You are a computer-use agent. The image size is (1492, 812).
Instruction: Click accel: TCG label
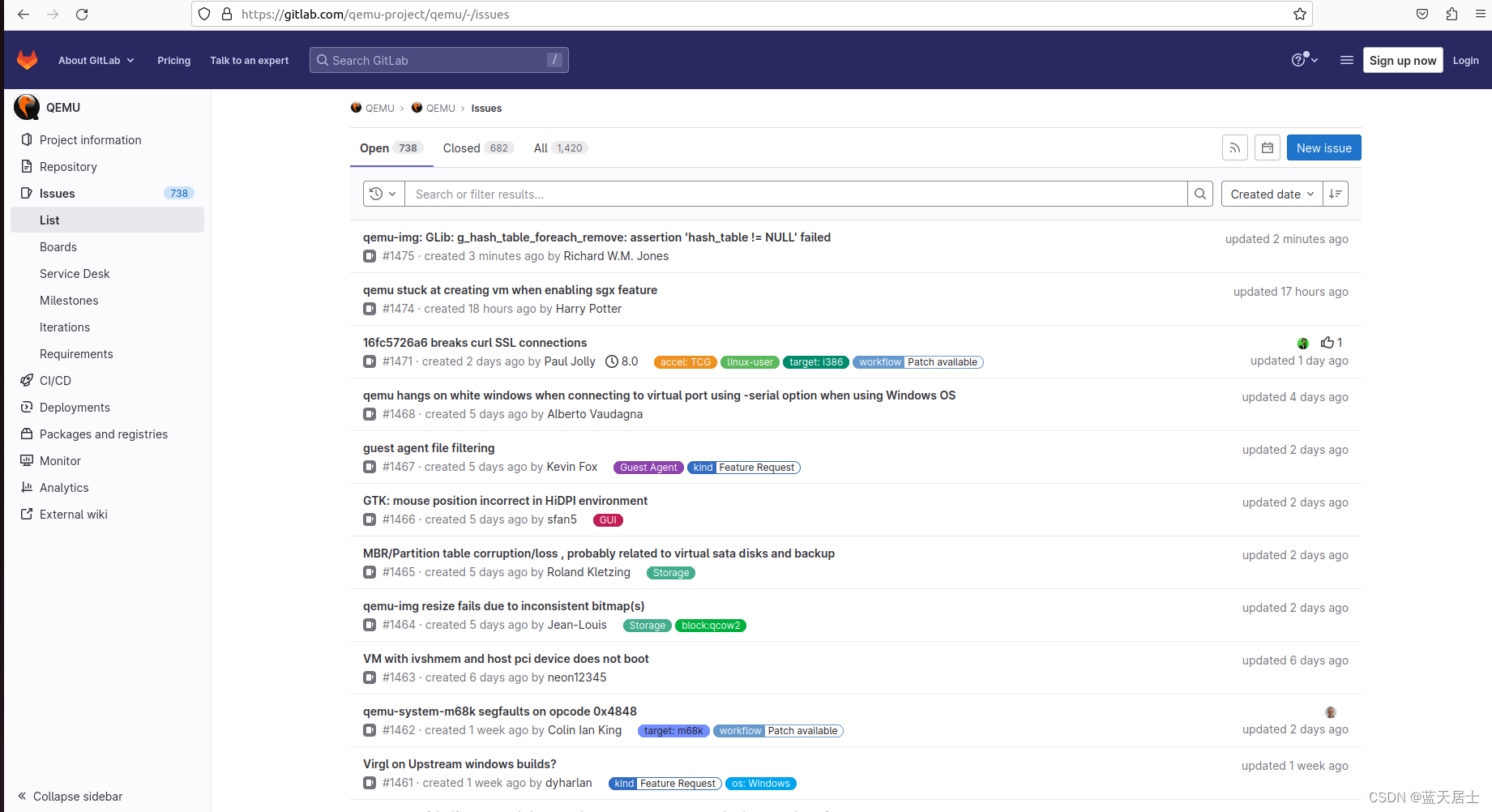click(x=685, y=362)
